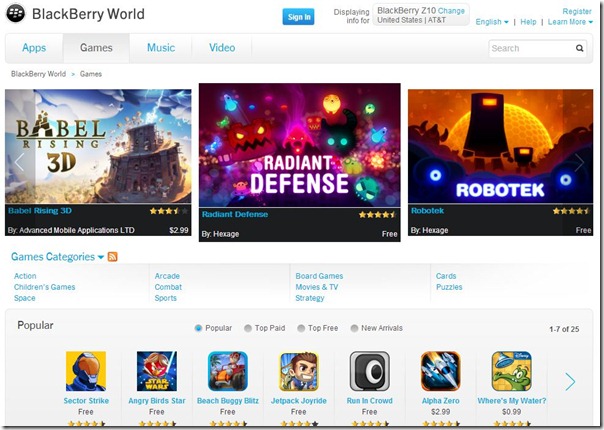Open the Run In Crowd icon

[x=369, y=371]
